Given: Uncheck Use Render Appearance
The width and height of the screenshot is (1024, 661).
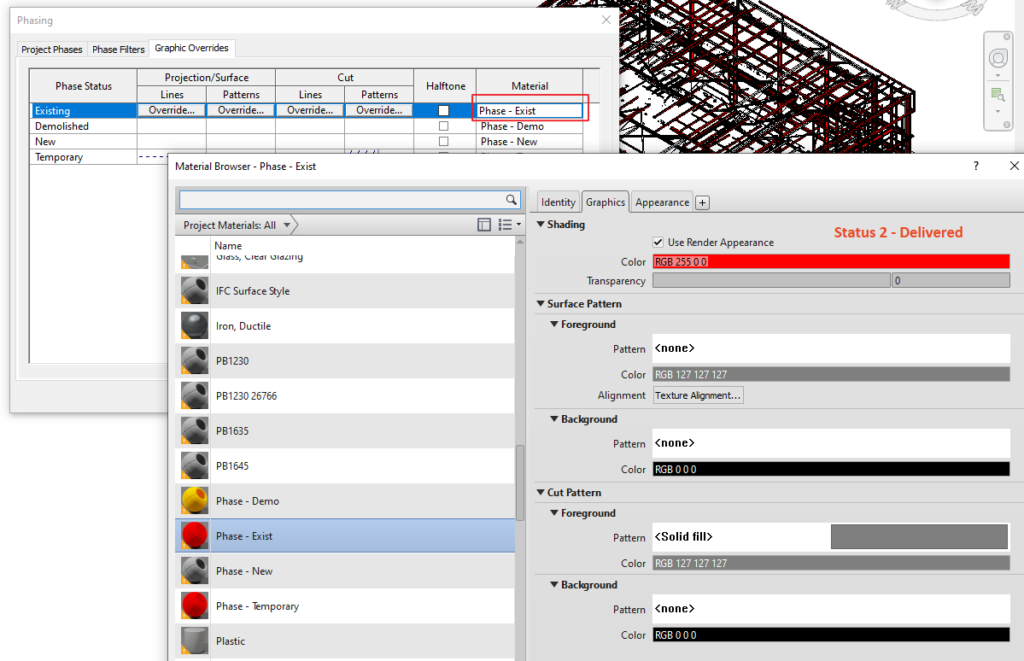Looking at the screenshot, I should pos(657,241).
